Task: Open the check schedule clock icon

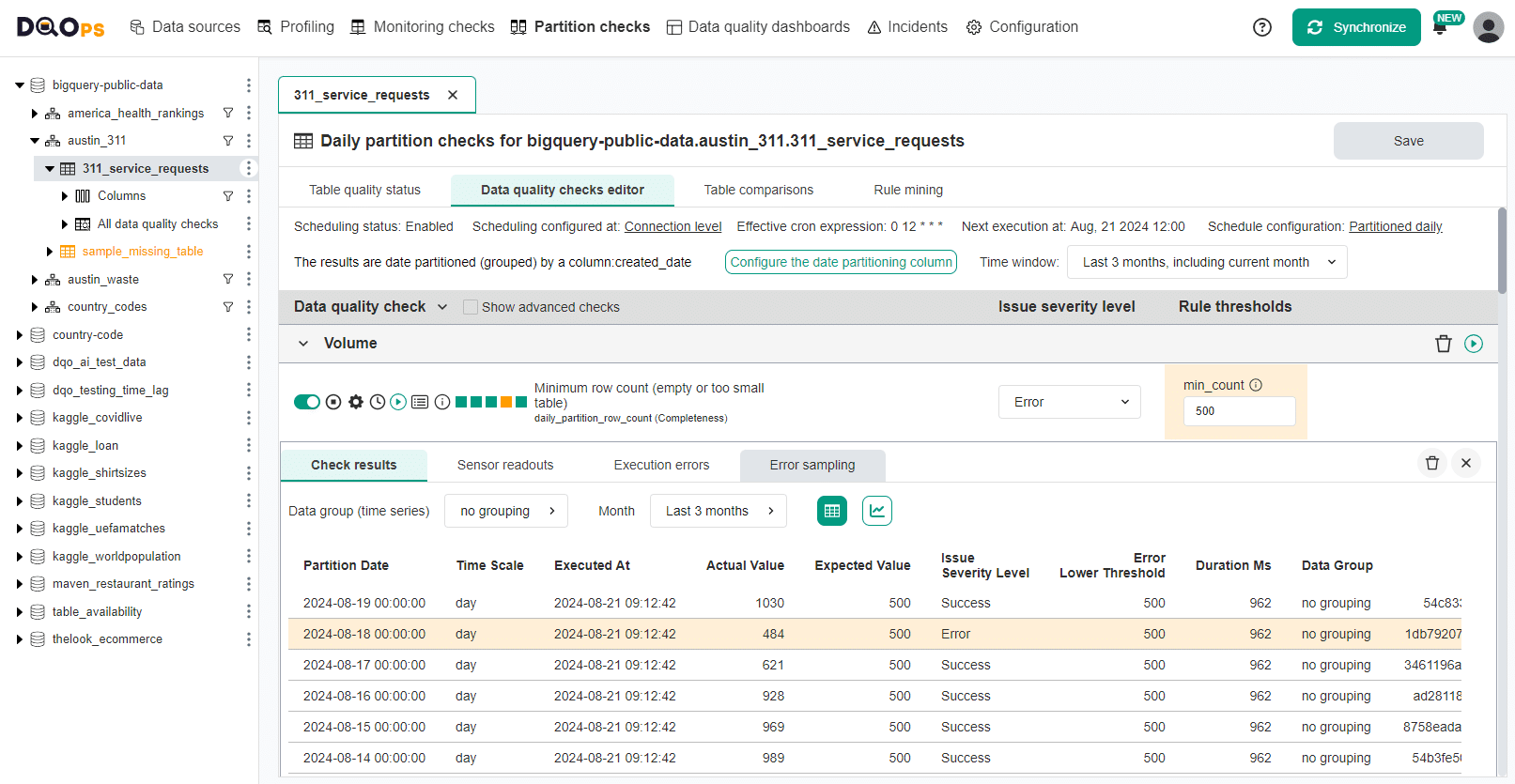Action: [378, 402]
